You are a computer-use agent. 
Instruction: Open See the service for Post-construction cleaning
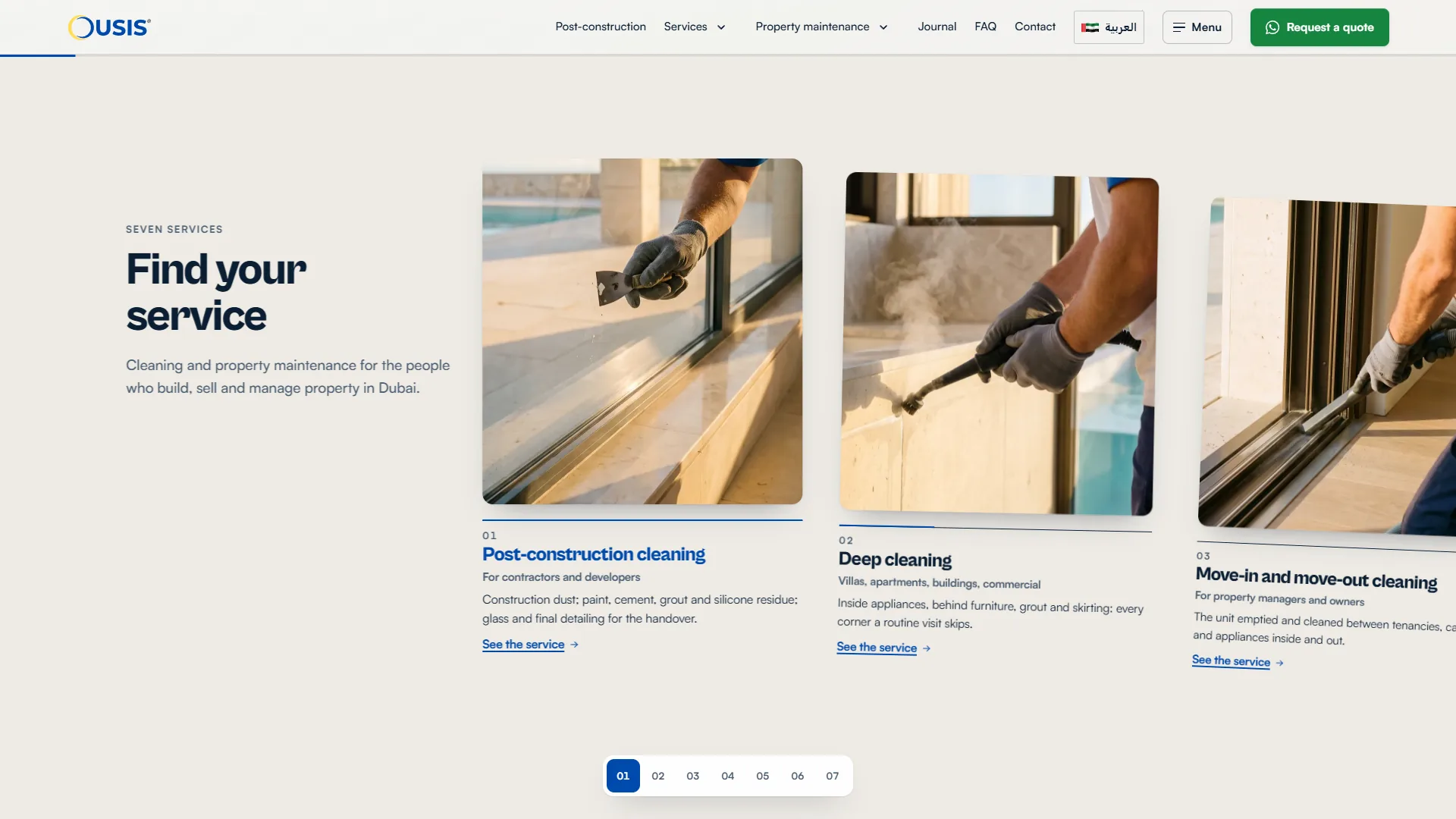tap(523, 645)
